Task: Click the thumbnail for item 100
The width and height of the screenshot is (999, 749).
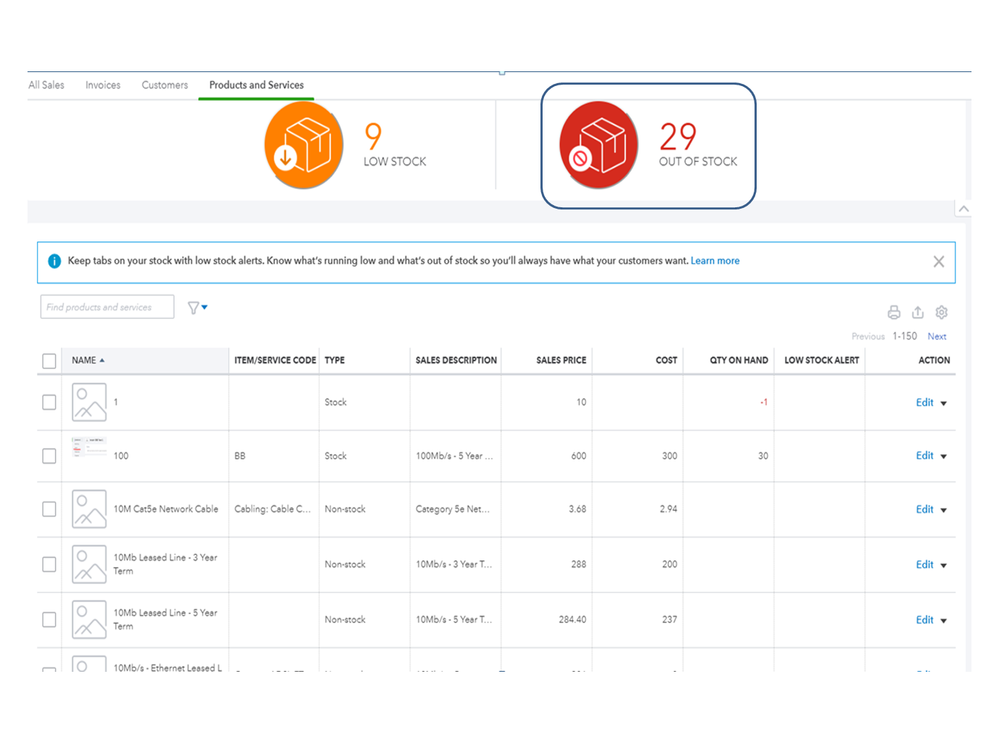Action: 89,448
